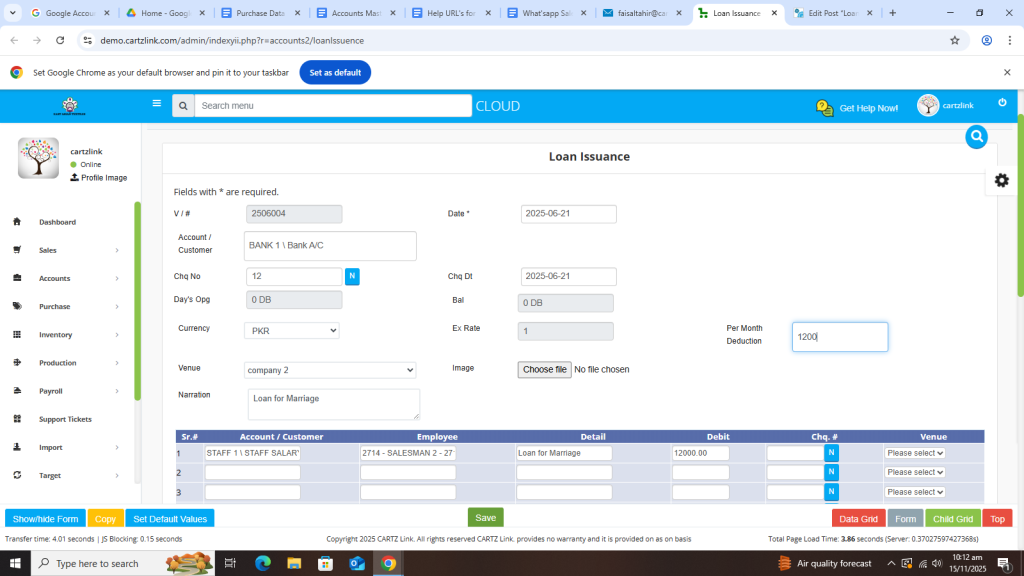Open Dashboard from the sidebar
Viewport: 1024px width, 576px height.
(57, 222)
